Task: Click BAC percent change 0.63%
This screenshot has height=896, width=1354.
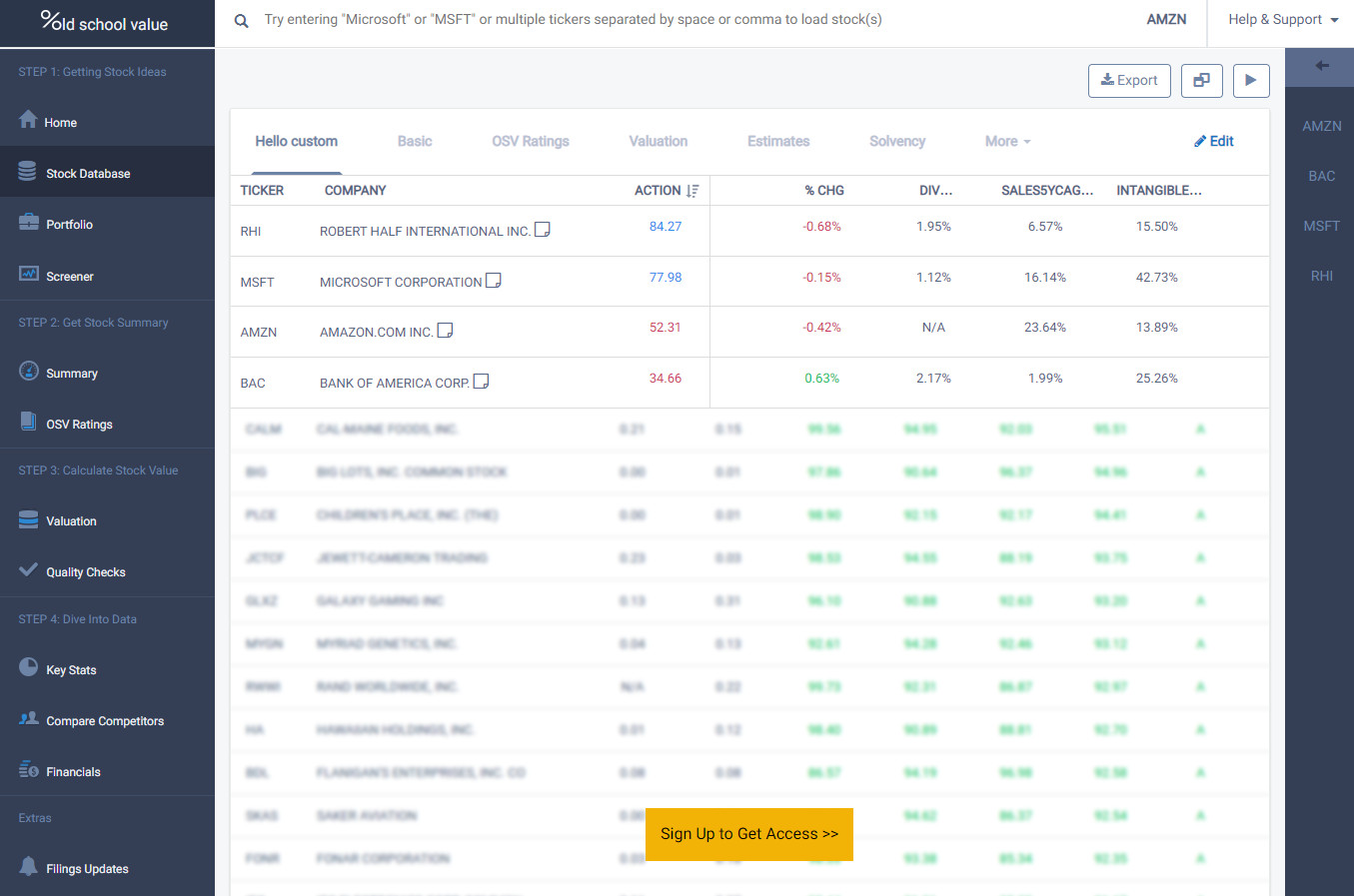Action: [x=822, y=379]
